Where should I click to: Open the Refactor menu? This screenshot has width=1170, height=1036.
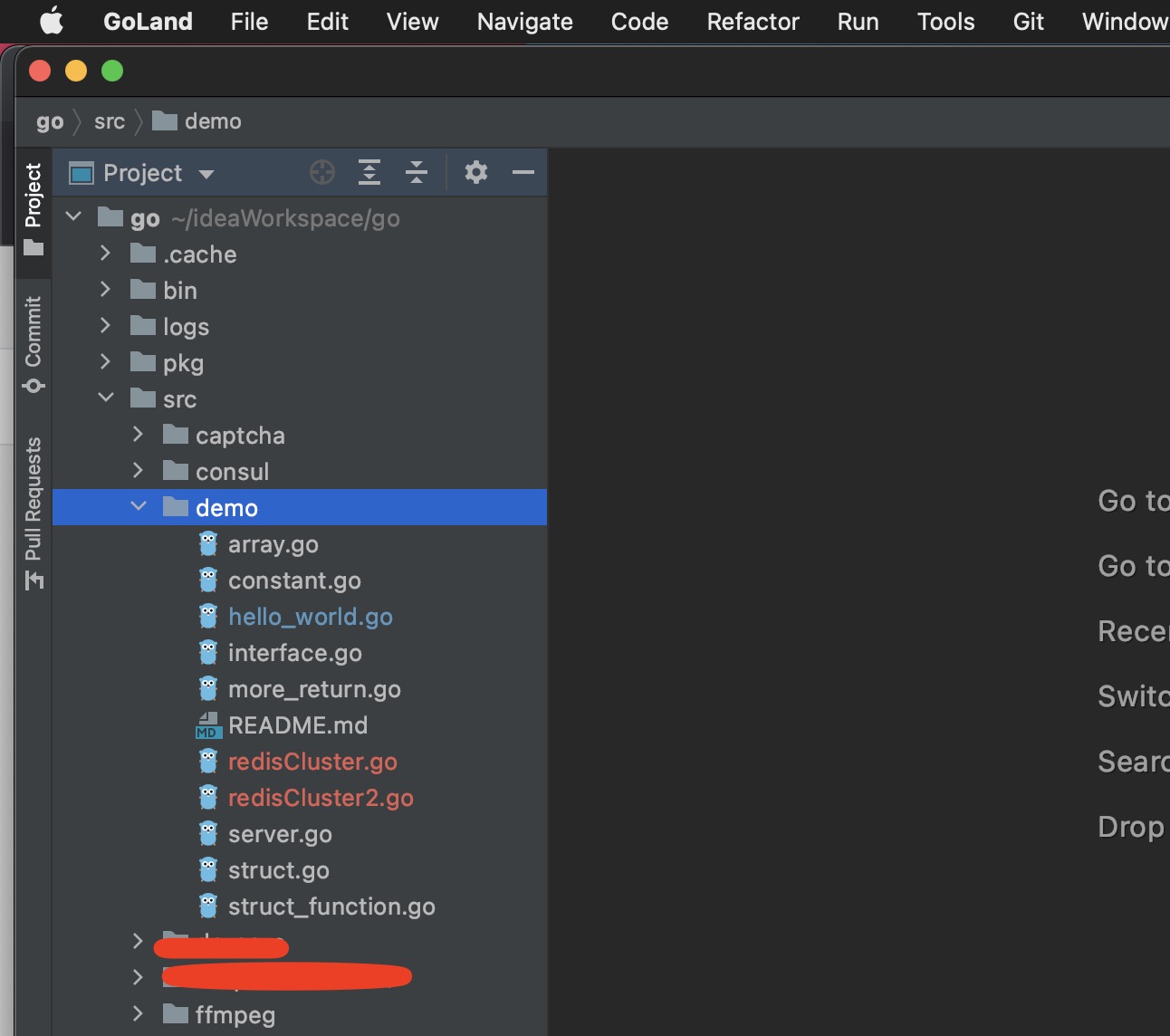tap(753, 21)
